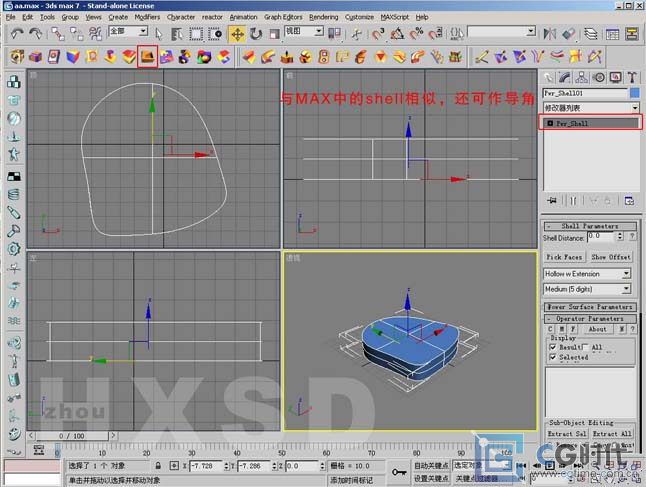
Task: Open the Layer Manager icon
Action: click(591, 34)
